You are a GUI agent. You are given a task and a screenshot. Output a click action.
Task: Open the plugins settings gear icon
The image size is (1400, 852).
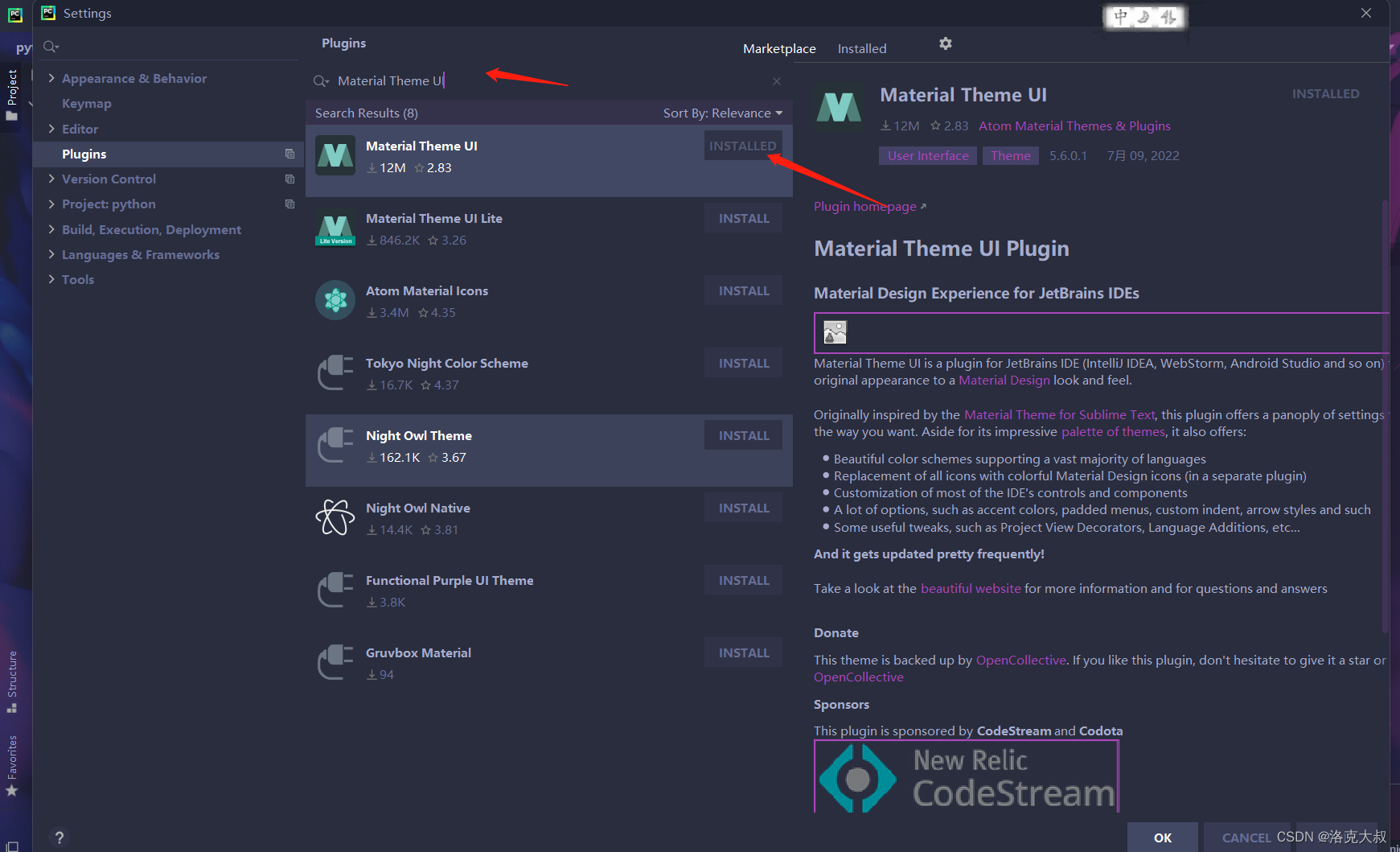point(946,44)
